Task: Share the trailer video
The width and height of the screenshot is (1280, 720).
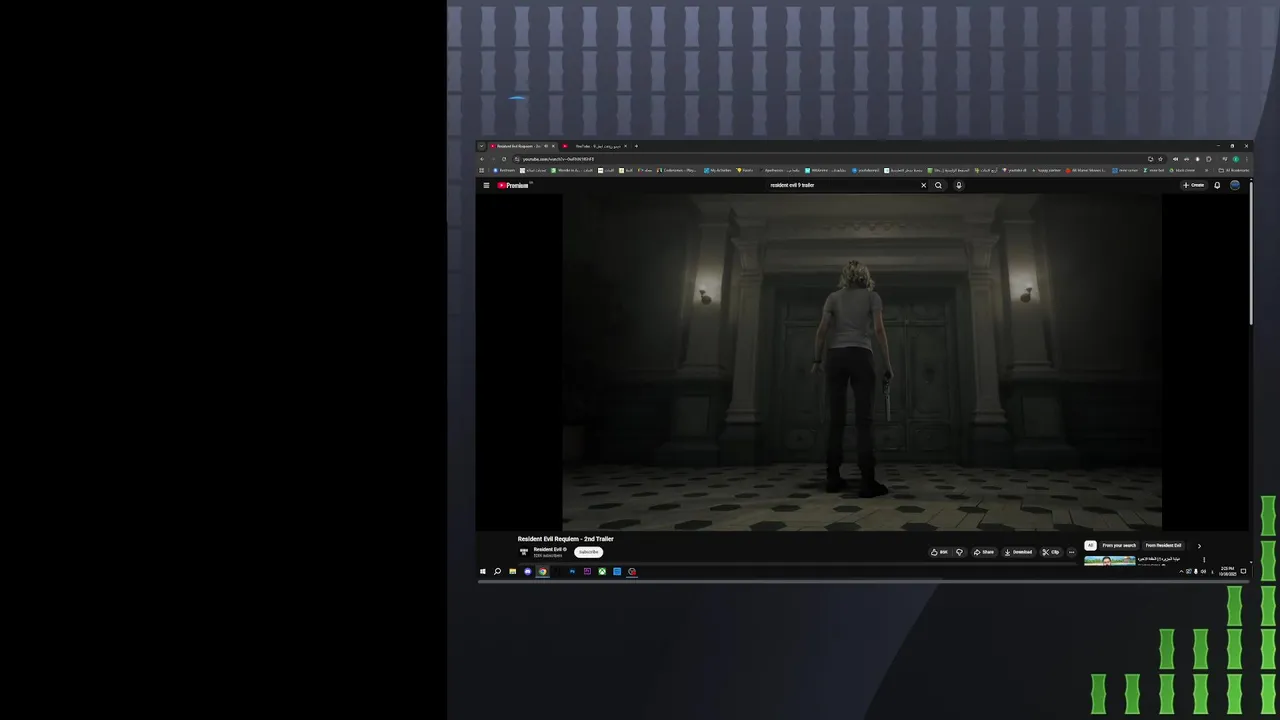Action: [x=984, y=552]
